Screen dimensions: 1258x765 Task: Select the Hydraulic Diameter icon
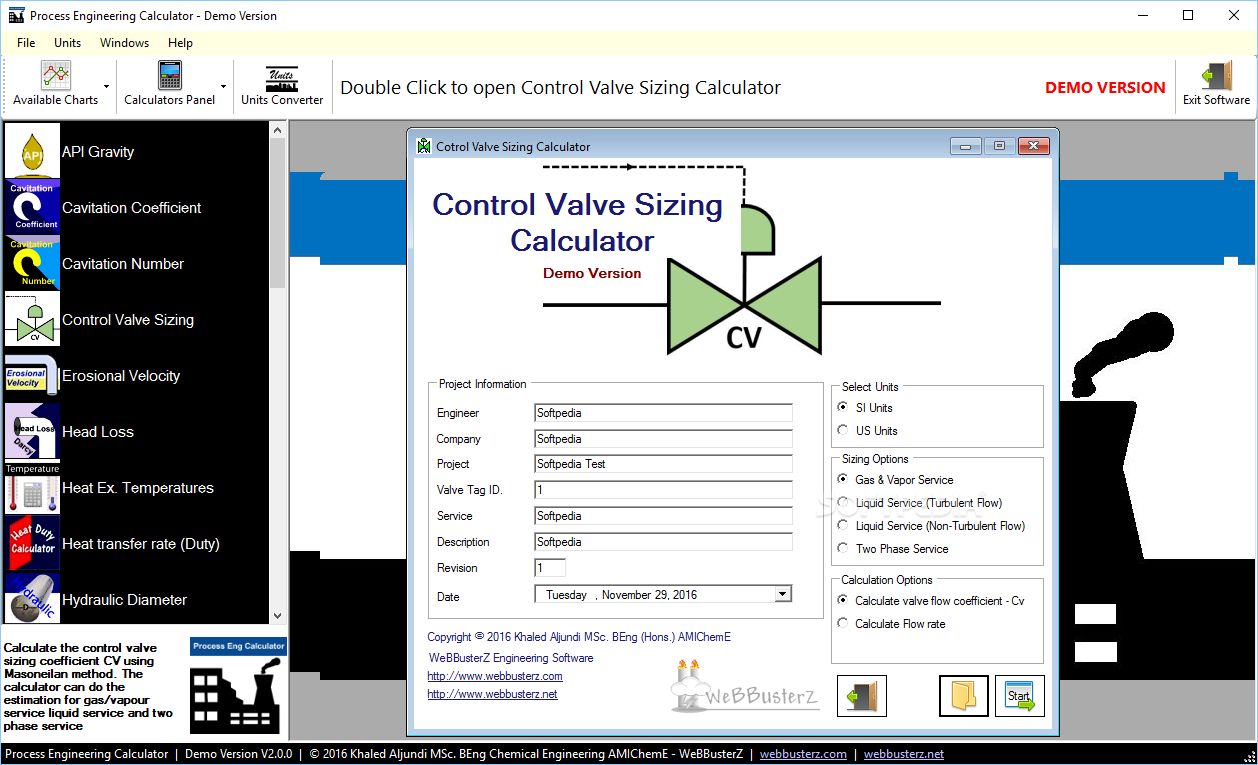pos(33,598)
